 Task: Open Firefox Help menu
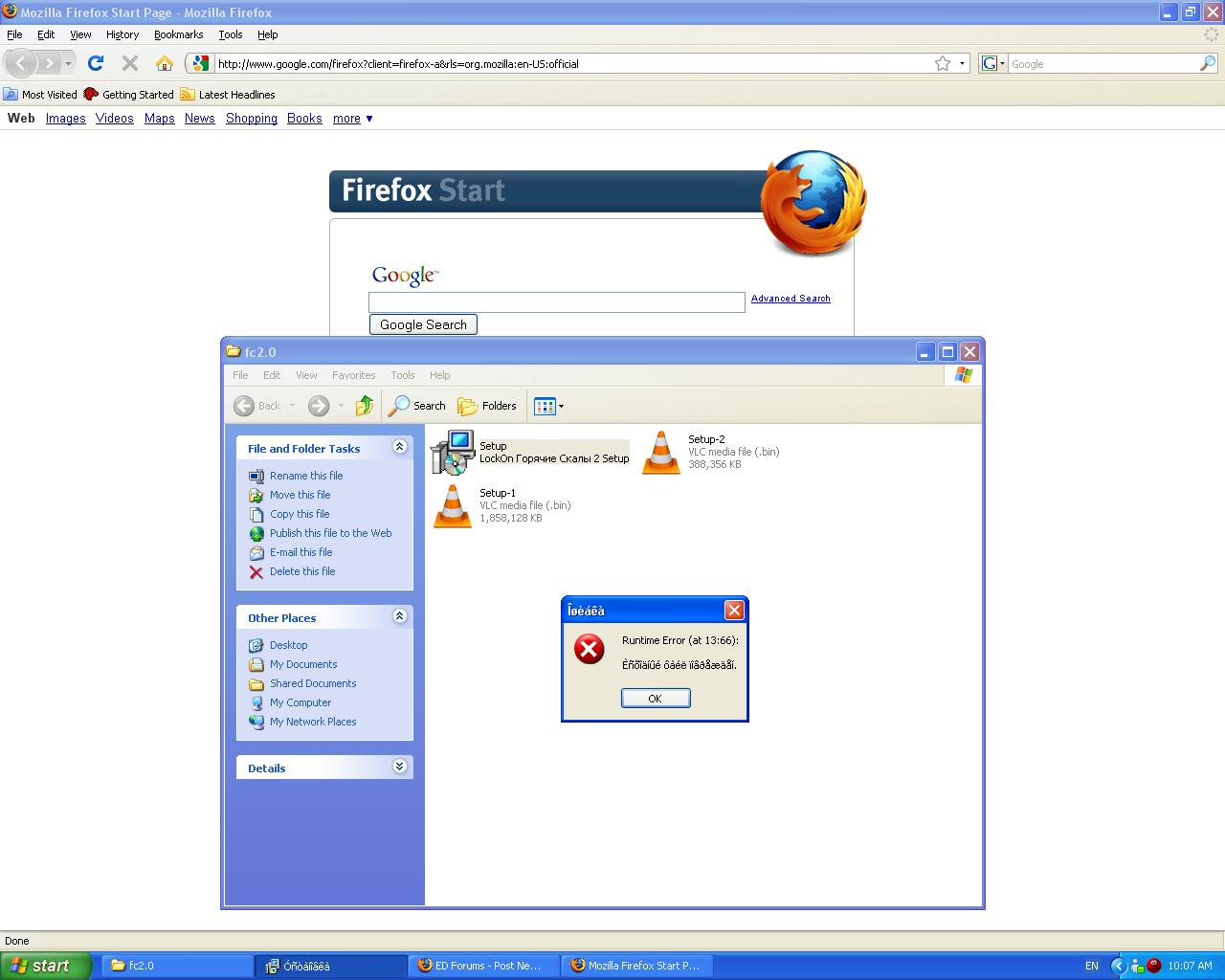click(268, 34)
